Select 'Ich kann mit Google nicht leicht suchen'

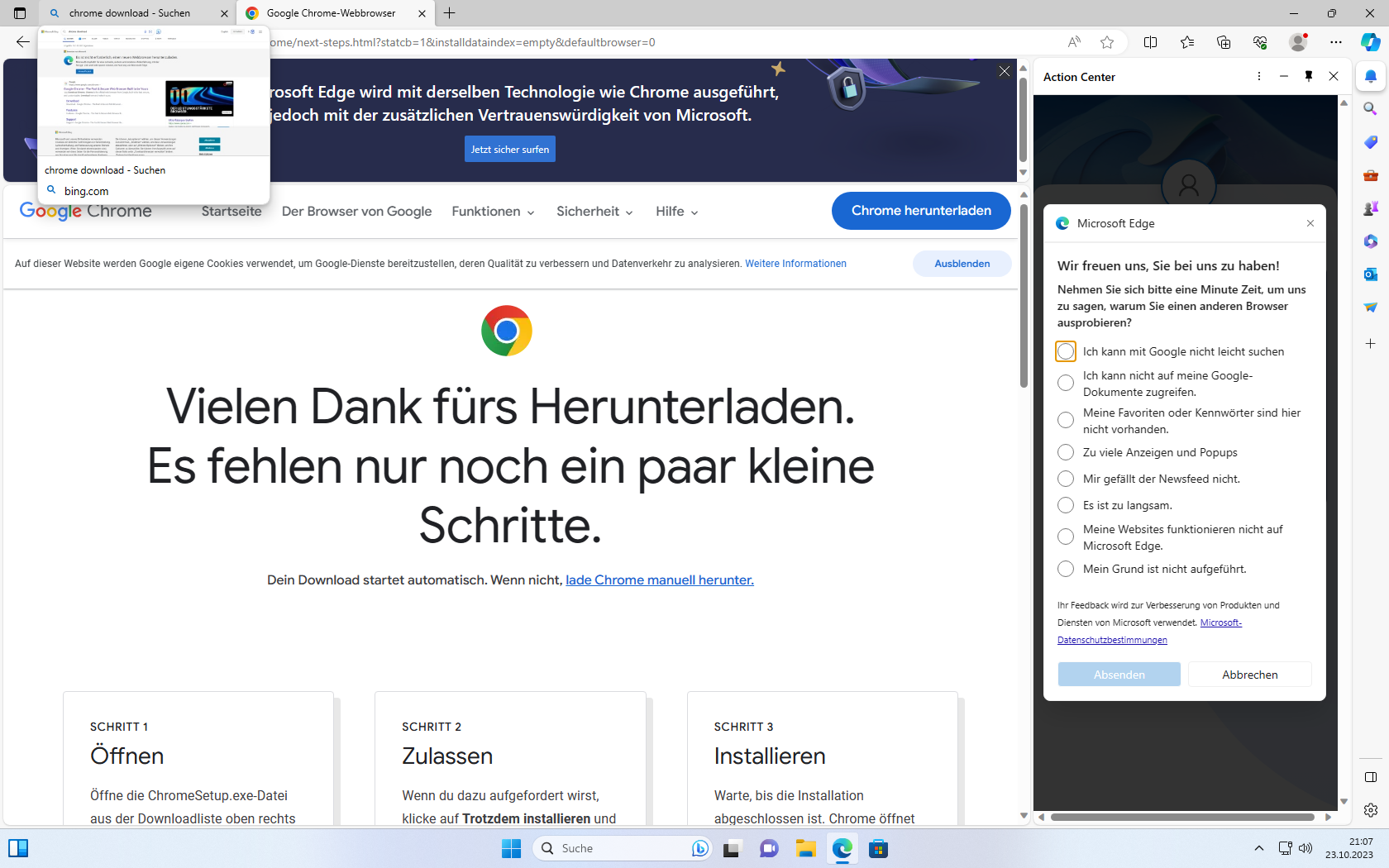1066,351
